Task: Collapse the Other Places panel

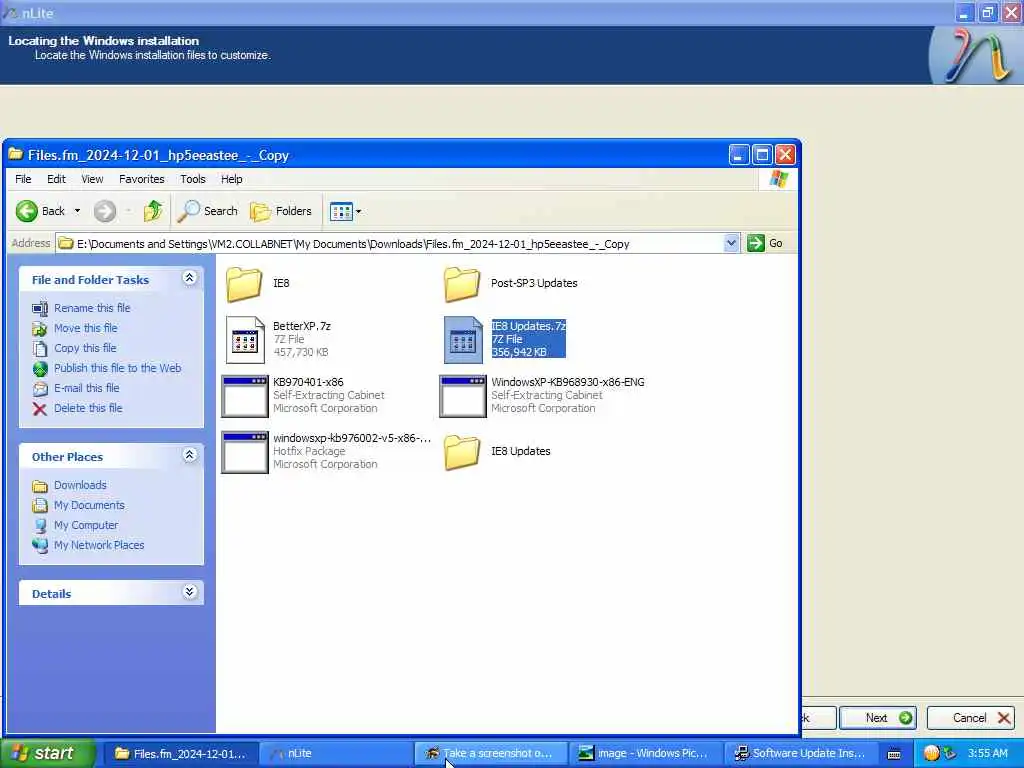Action: click(189, 455)
